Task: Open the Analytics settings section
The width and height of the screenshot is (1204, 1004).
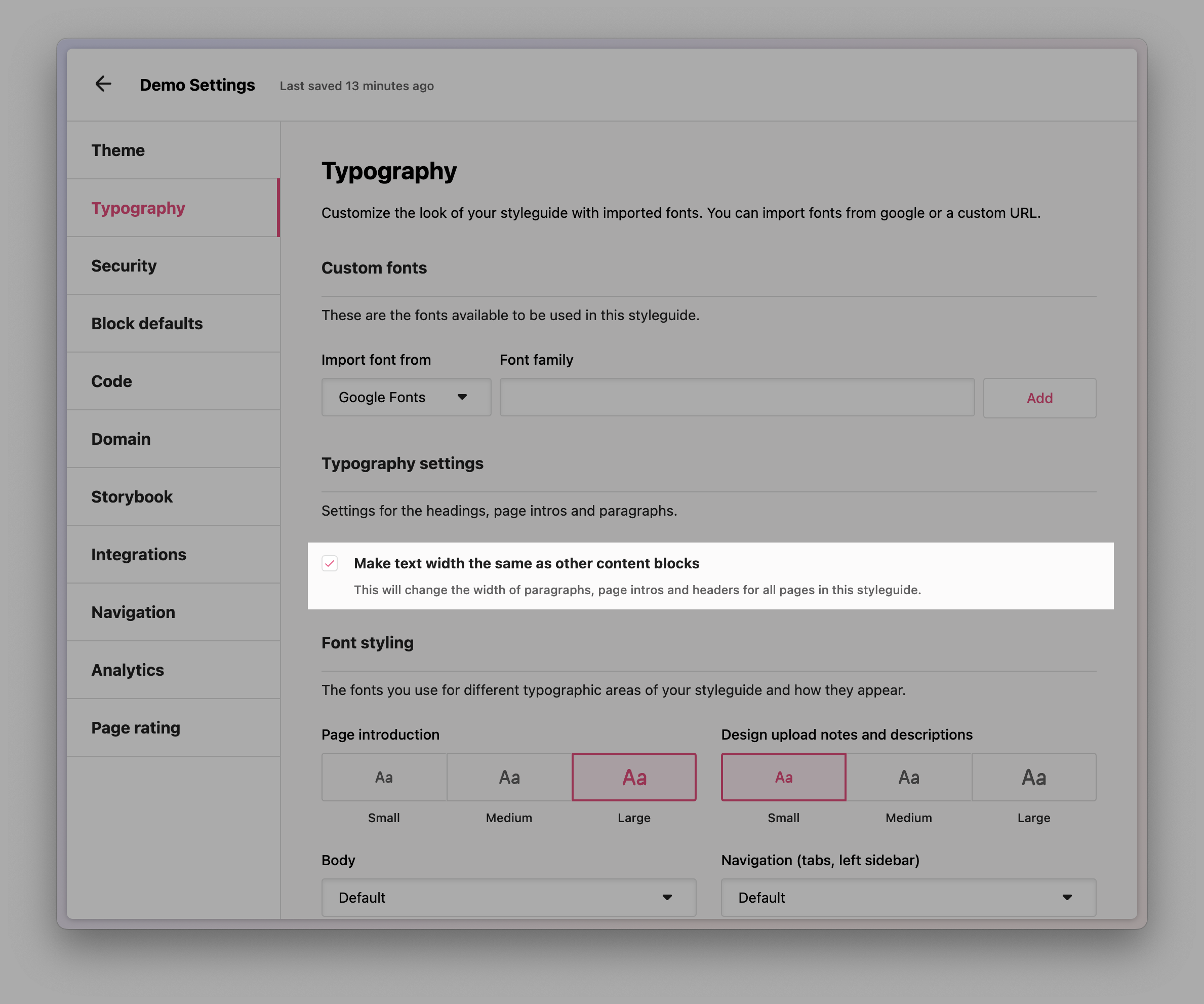Action: click(x=173, y=670)
